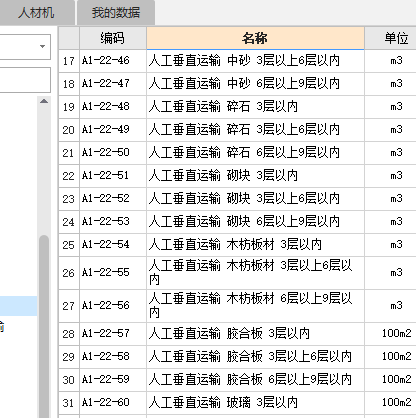This screenshot has width=416, height=418.
Task: Click the scroll-up arrow in the left panel
Action: click(44, 101)
